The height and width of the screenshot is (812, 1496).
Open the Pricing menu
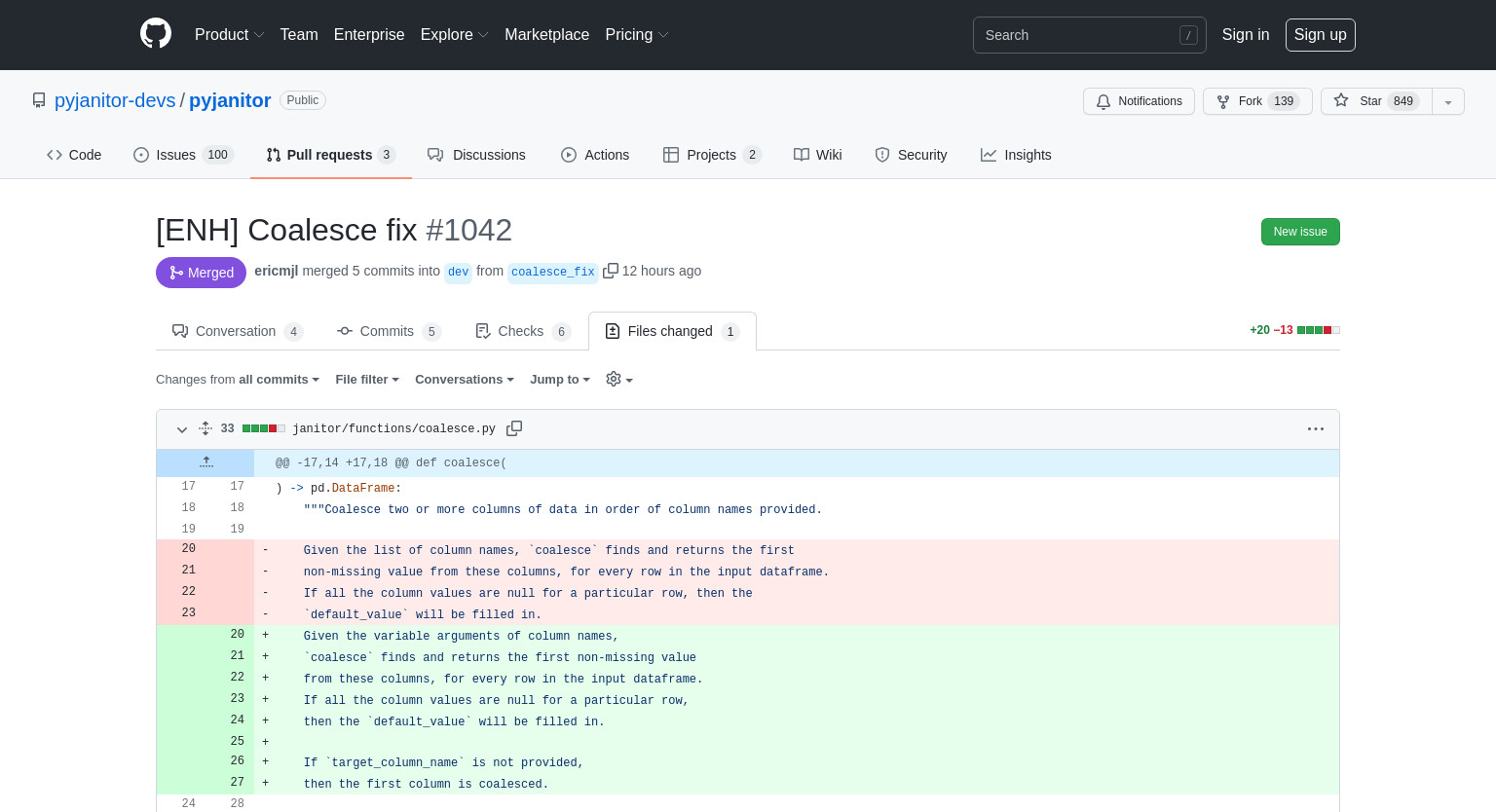[x=637, y=35]
